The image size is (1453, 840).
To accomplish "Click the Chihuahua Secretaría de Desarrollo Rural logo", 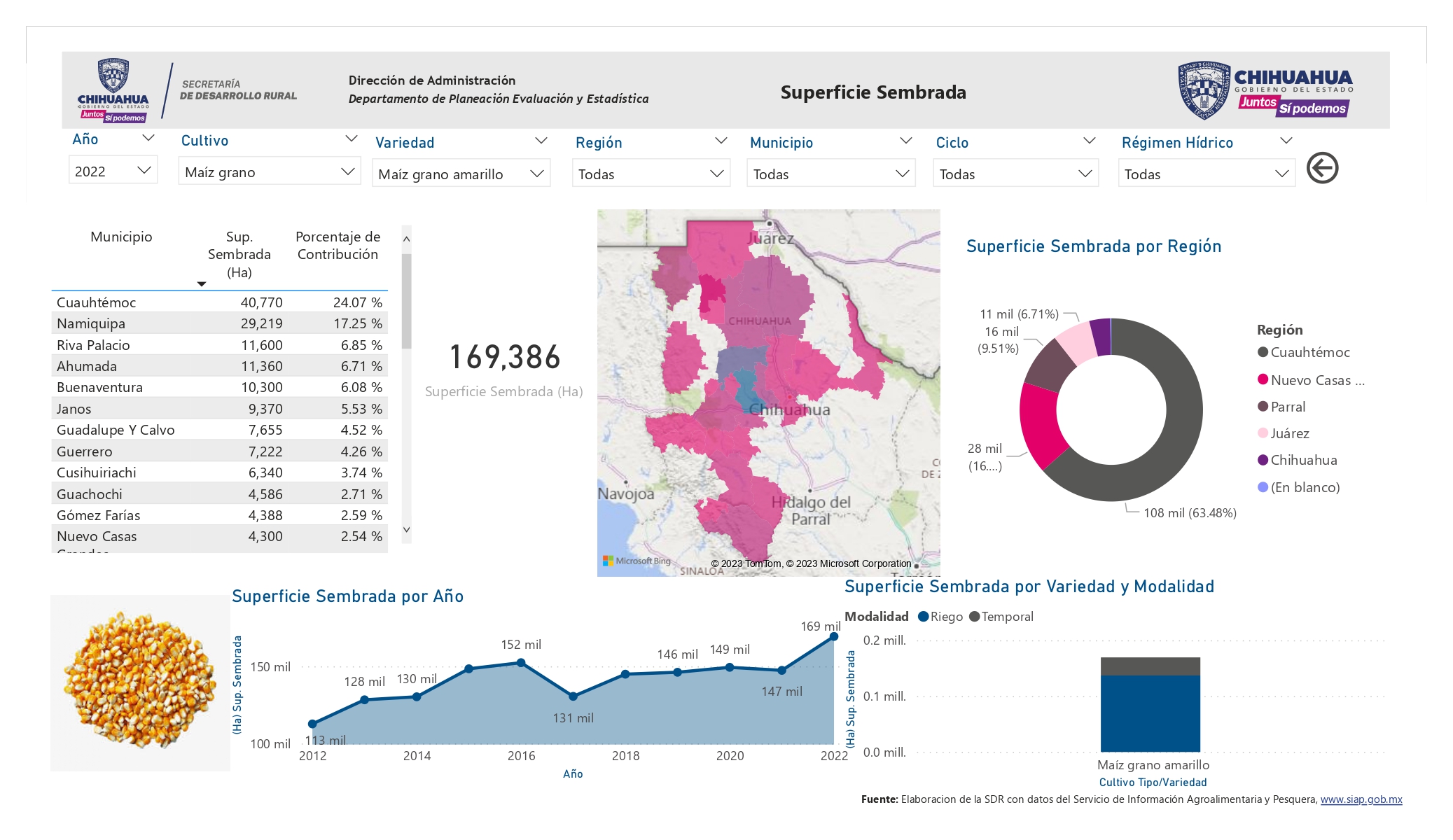I will pos(188,91).
